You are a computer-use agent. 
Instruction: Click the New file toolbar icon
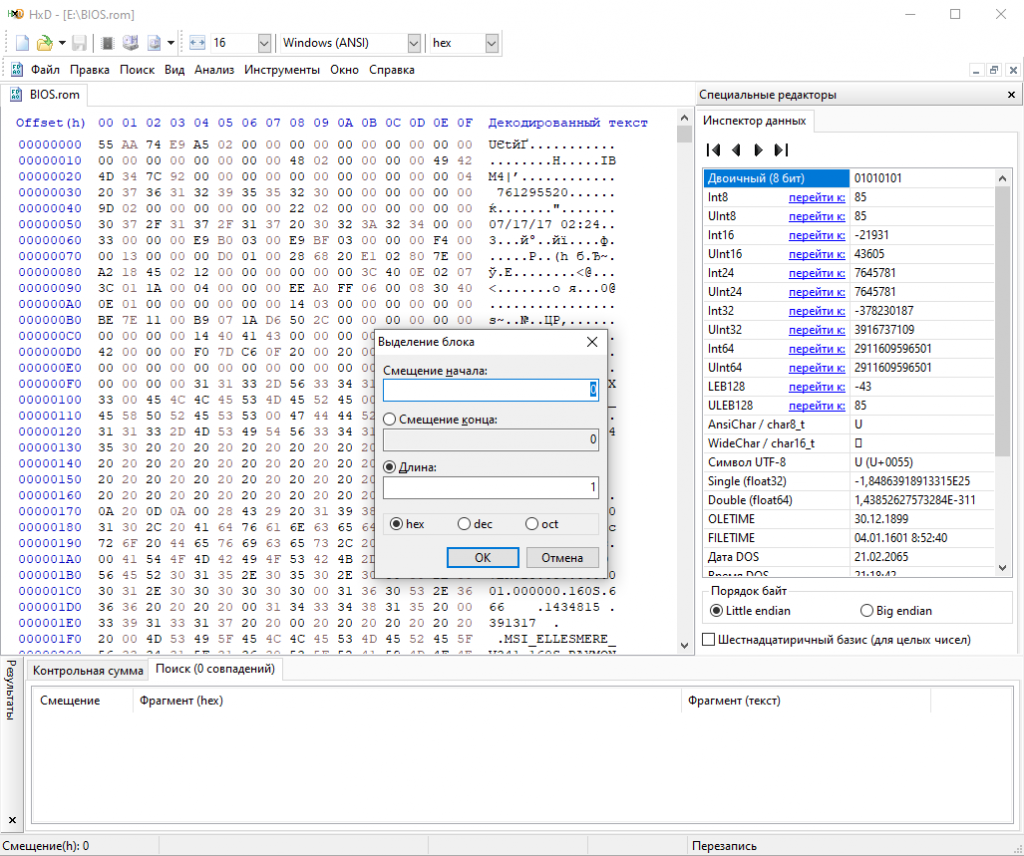coord(22,43)
